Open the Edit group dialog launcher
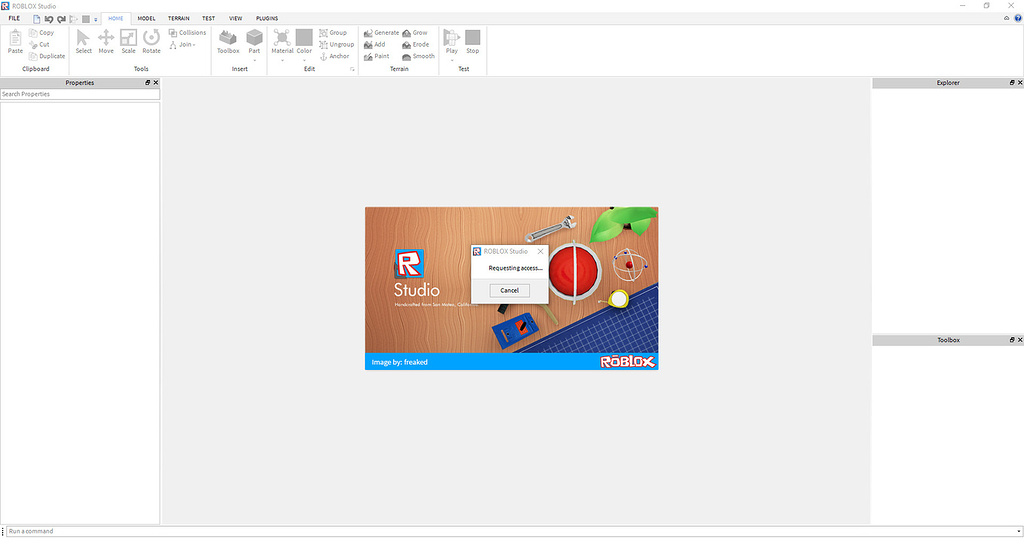The width and height of the screenshot is (1024, 552). 352,69
